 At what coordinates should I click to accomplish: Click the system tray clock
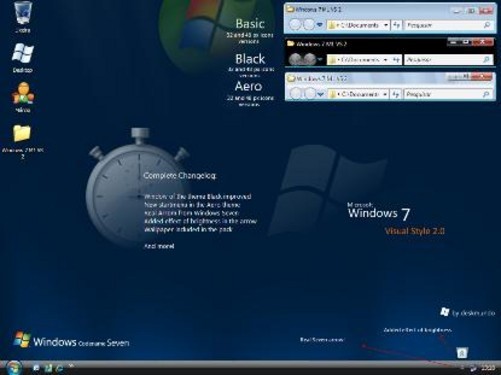point(488,368)
